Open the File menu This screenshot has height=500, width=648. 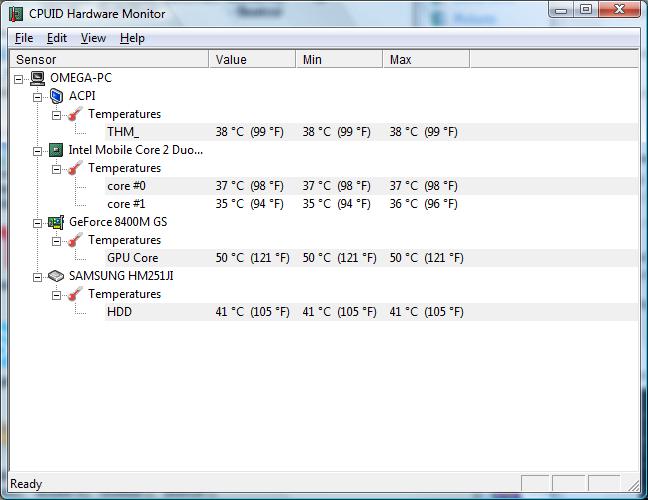click(24, 38)
